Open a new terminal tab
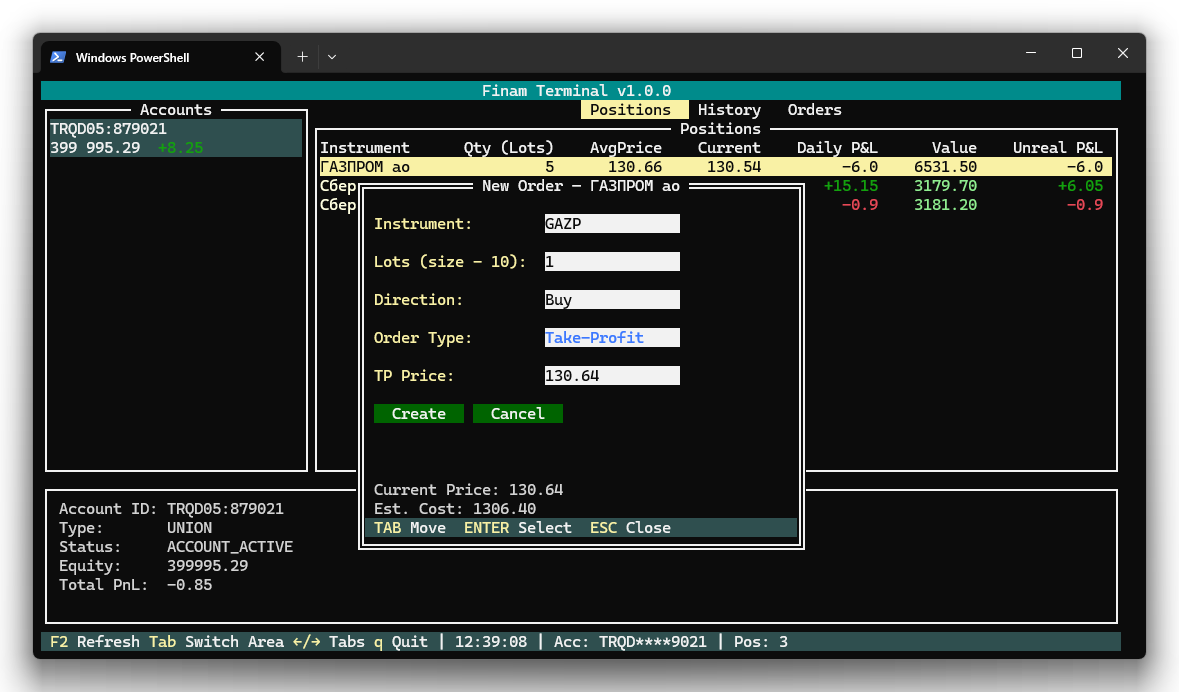Viewport: 1179px width, 692px height. pos(302,57)
